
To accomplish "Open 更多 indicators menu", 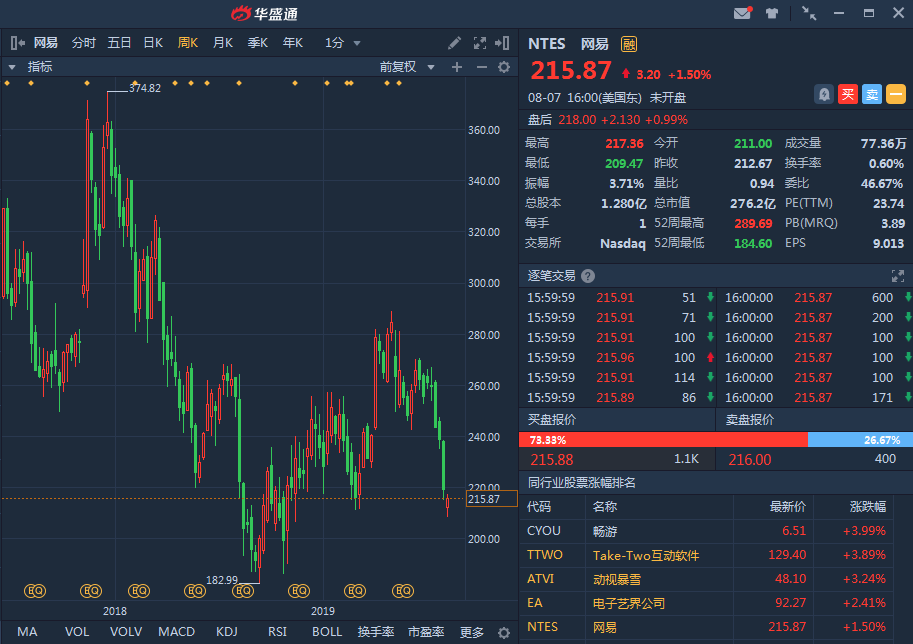I will pyautogui.click(x=472, y=632).
